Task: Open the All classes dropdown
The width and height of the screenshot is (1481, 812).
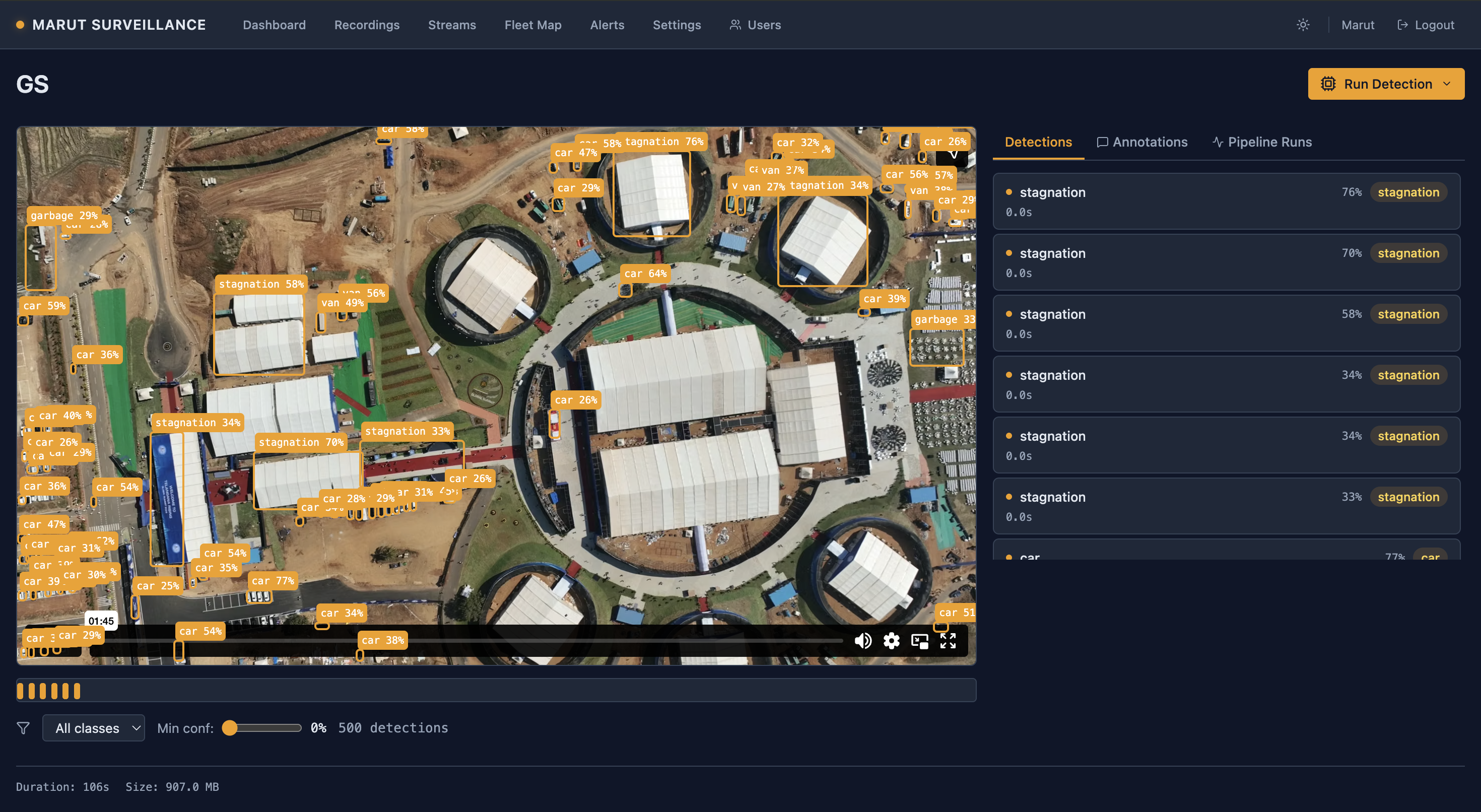Action: tap(93, 728)
